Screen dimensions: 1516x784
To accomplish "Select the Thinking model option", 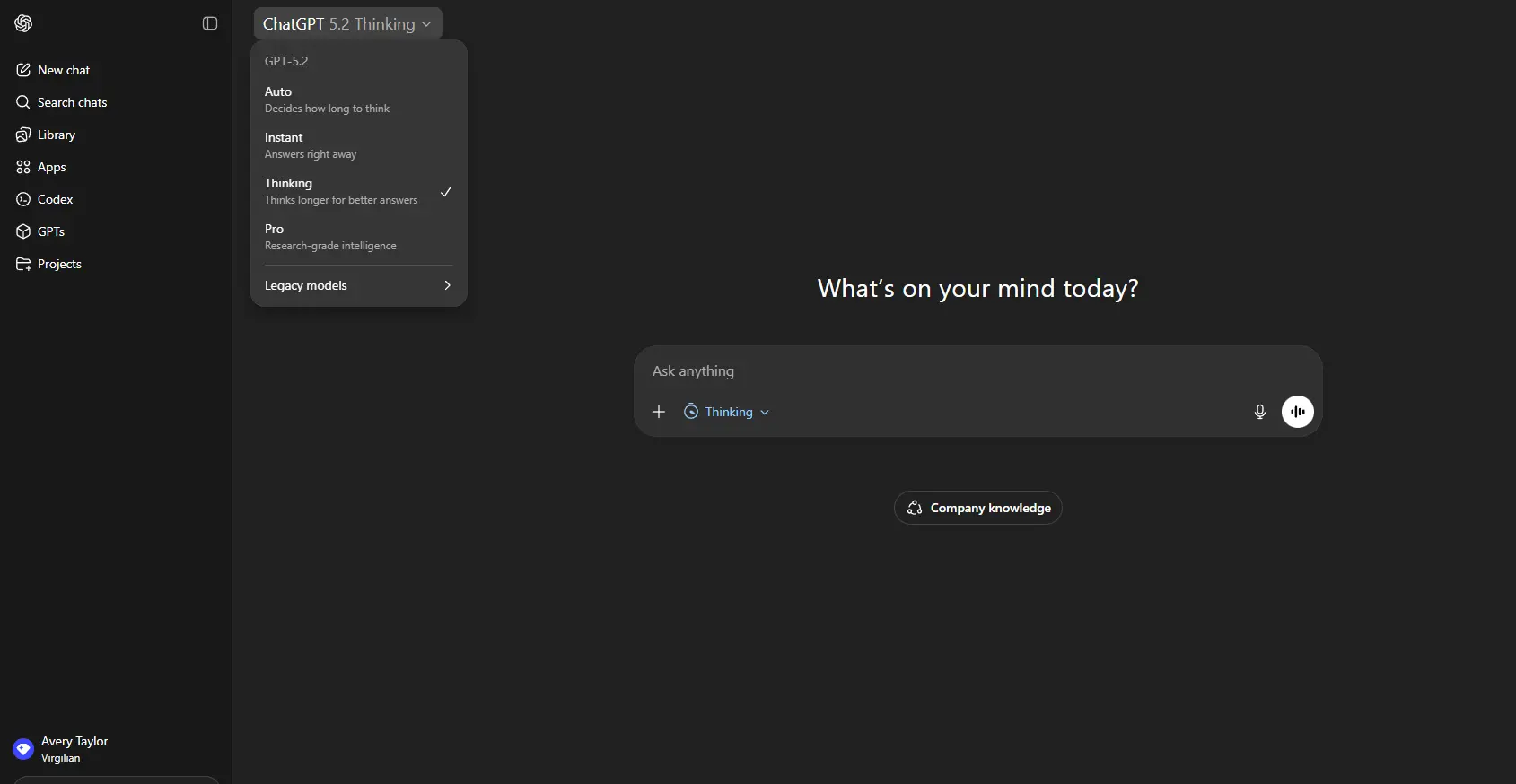I will (359, 191).
